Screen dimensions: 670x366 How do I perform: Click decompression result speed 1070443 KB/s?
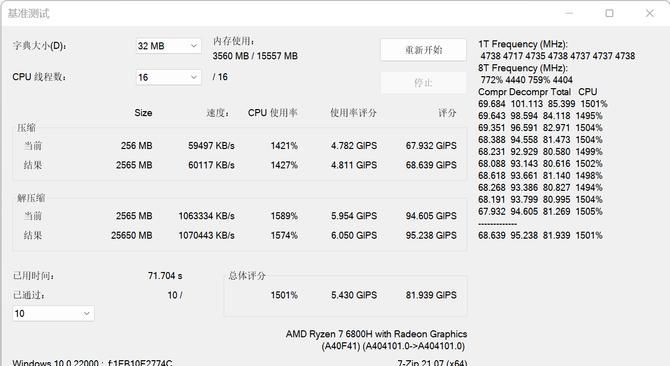(206, 235)
